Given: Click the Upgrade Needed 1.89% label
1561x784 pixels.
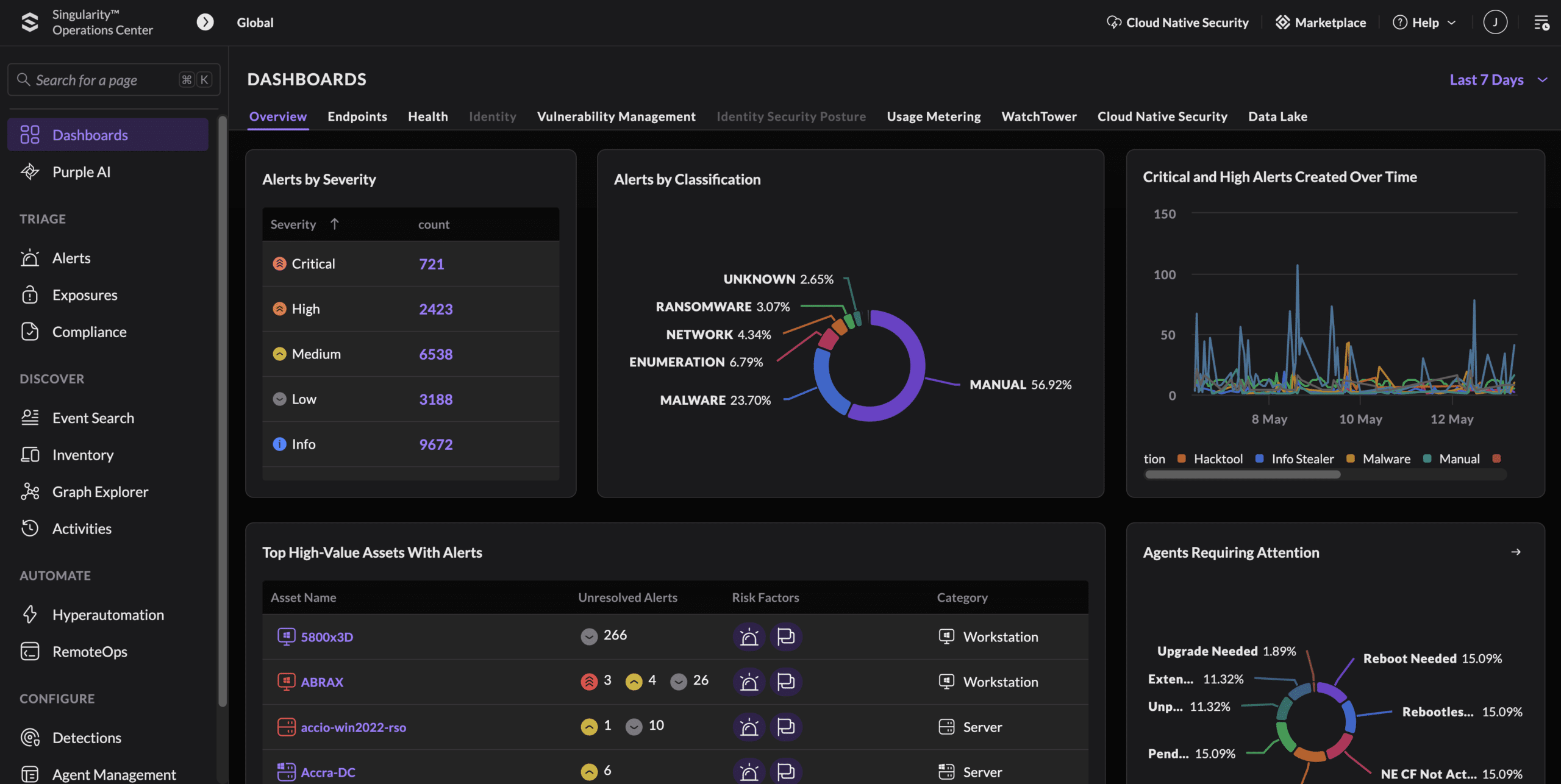Looking at the screenshot, I should point(1226,651).
